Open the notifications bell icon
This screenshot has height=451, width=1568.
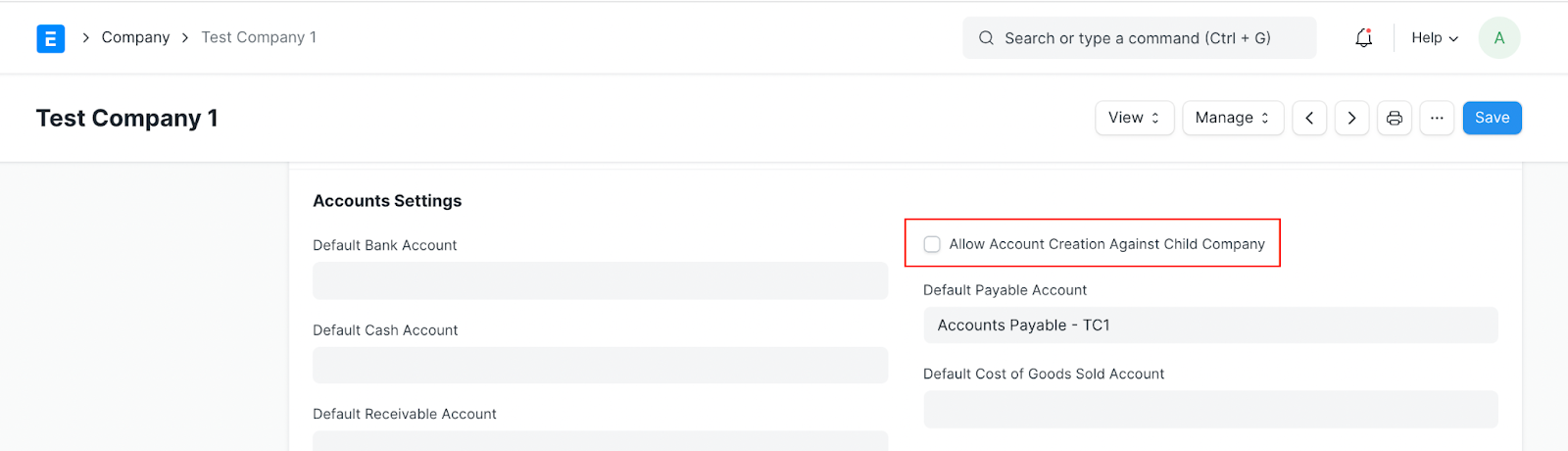tap(1363, 38)
